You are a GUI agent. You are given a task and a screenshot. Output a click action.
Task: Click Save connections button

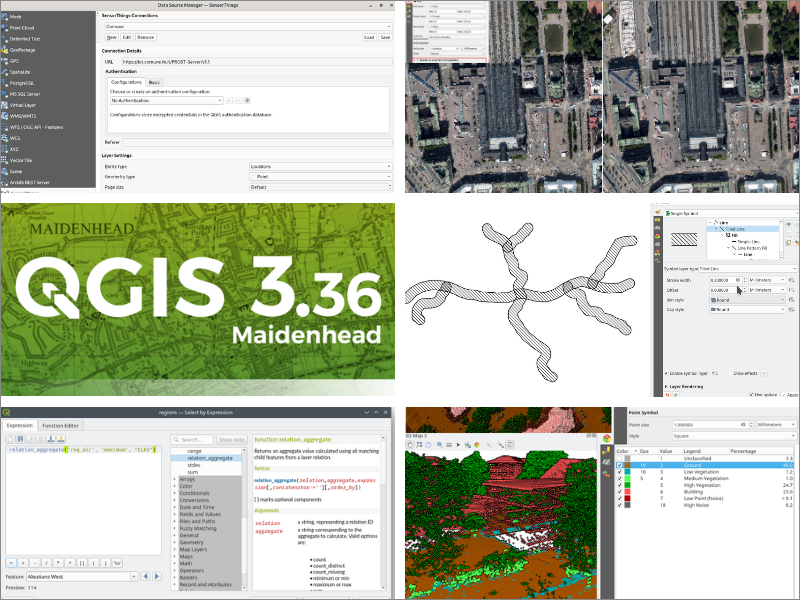click(x=385, y=37)
